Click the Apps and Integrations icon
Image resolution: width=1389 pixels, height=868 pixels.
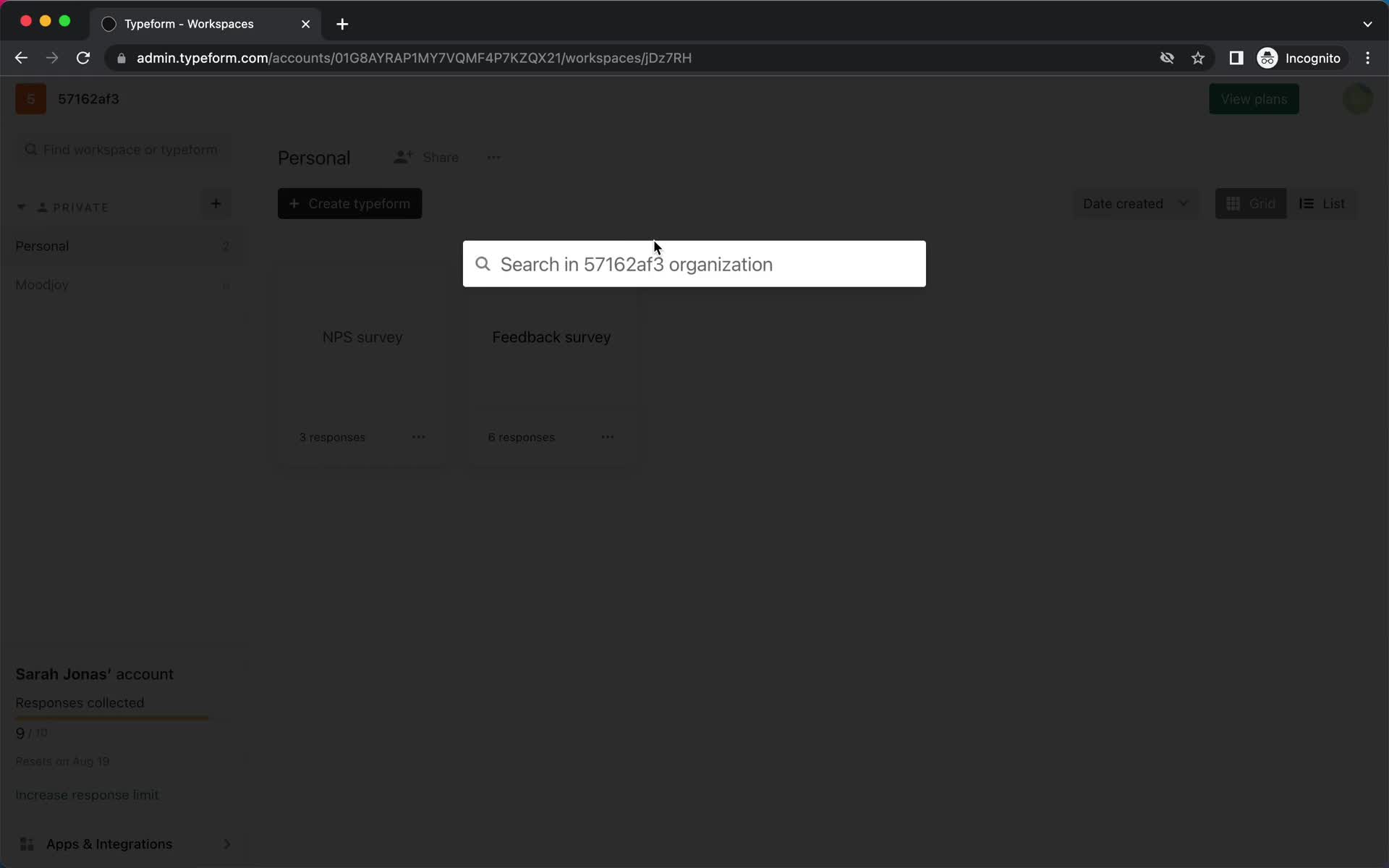[27, 843]
